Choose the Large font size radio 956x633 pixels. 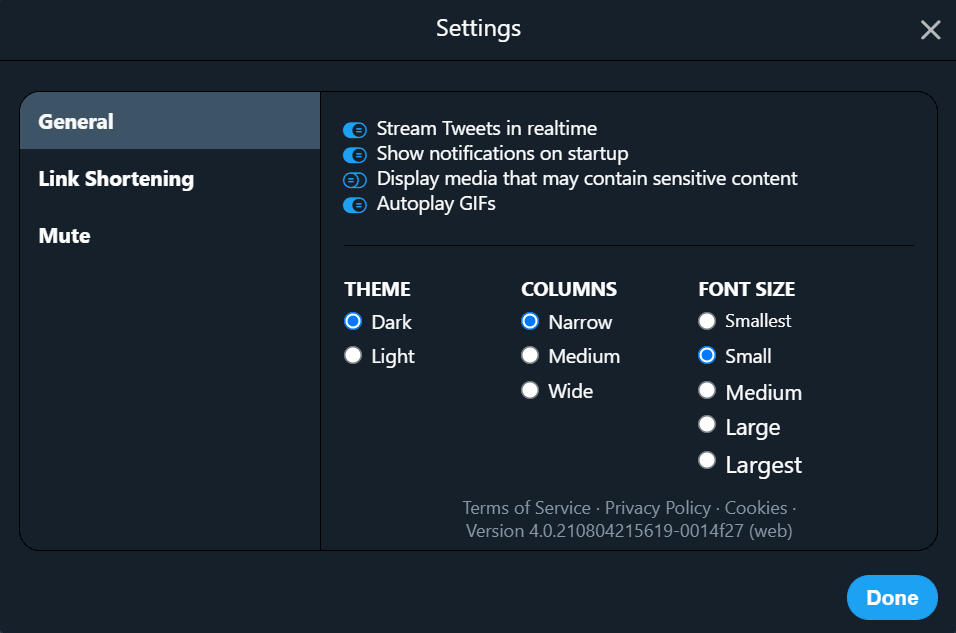point(707,424)
